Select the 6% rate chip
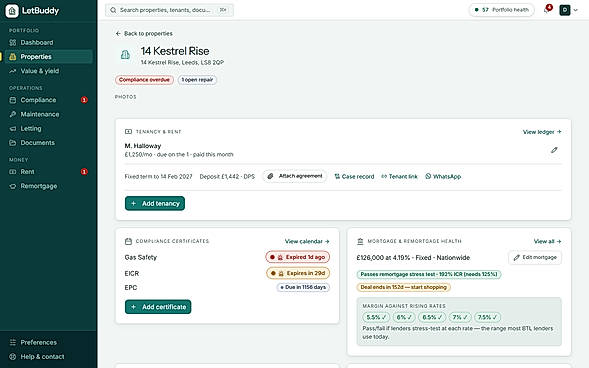The height and width of the screenshot is (368, 589). click(x=404, y=317)
